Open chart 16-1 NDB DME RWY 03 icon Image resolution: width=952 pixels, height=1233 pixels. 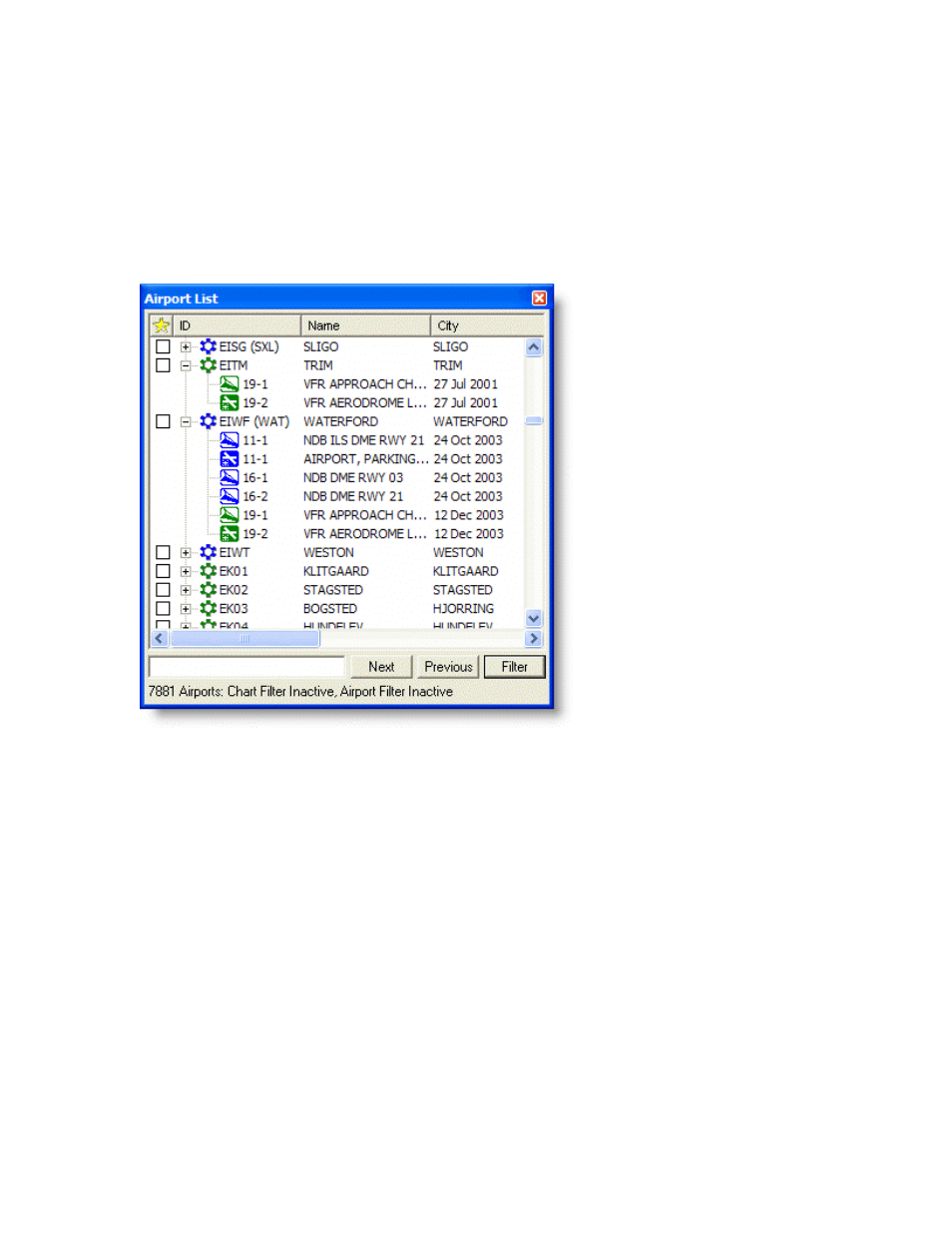pyautogui.click(x=230, y=478)
